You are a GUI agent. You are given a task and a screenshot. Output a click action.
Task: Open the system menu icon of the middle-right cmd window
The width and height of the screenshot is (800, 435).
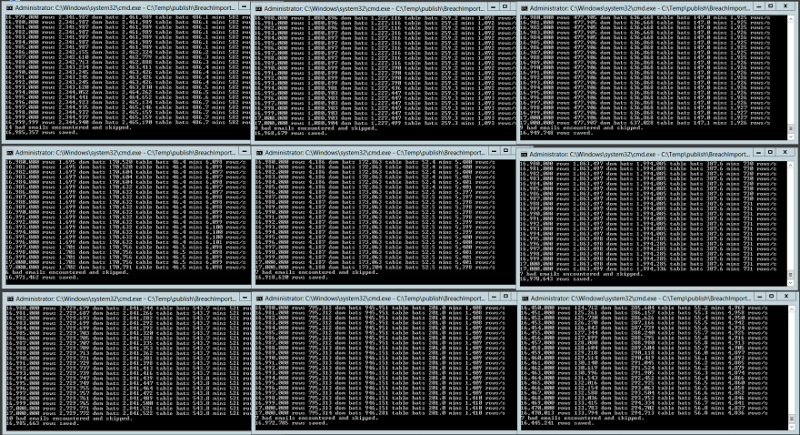524,154
